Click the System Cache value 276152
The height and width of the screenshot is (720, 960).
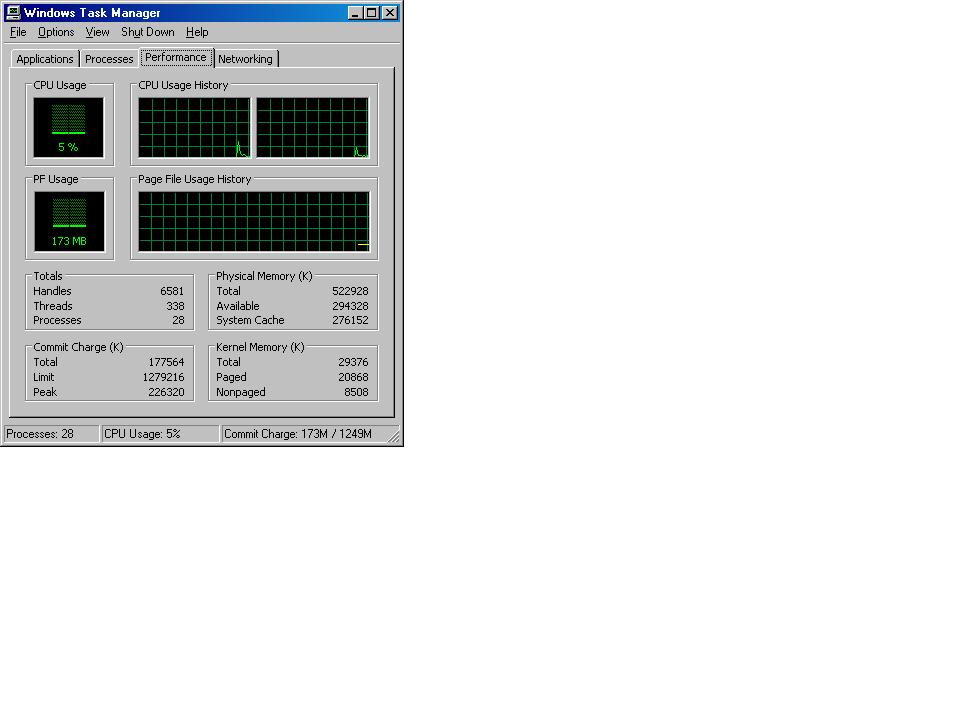(350, 320)
